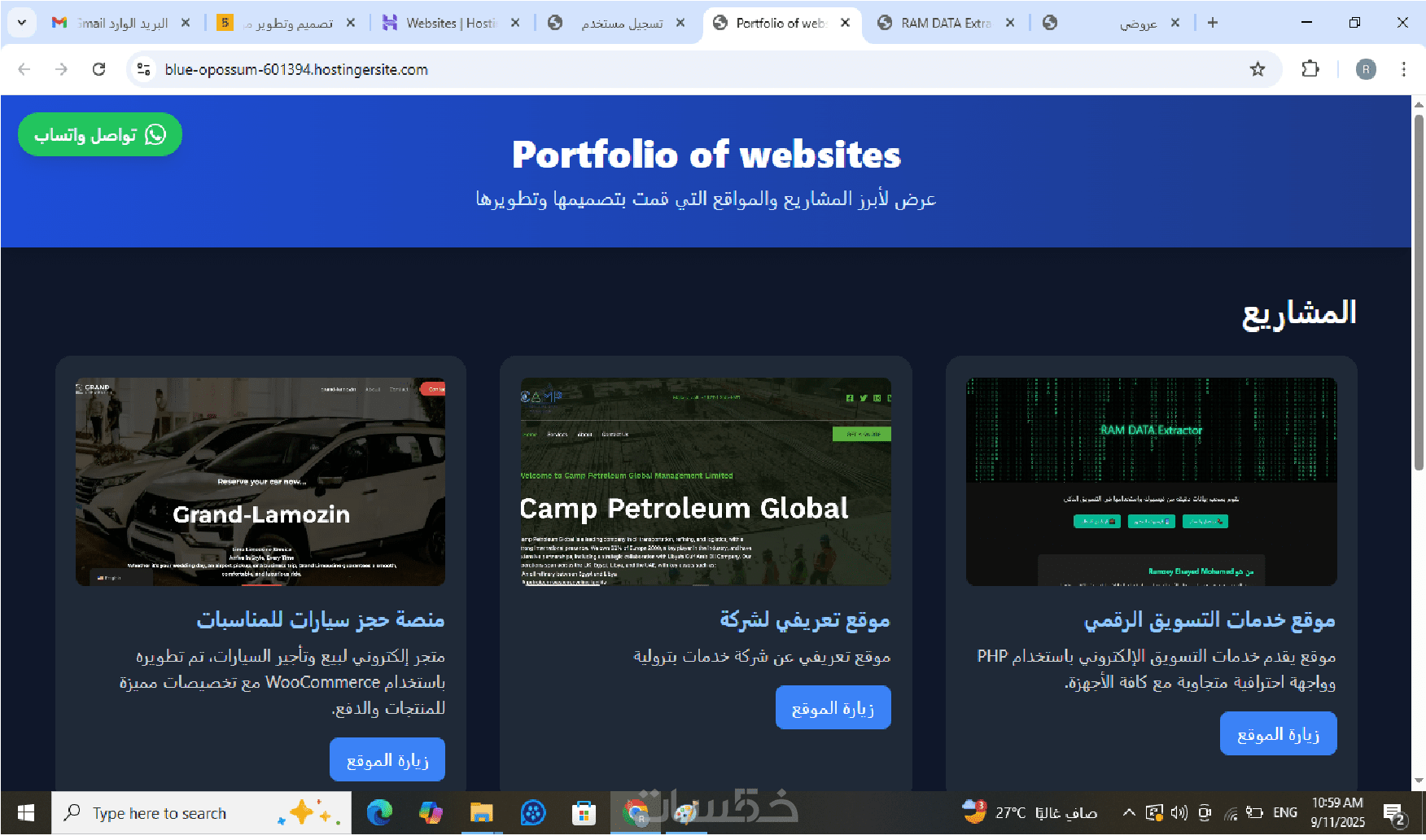Viewport: 1426px width, 840px height.
Task: Visit the Camp Petroleum Global site button
Action: [x=833, y=707]
